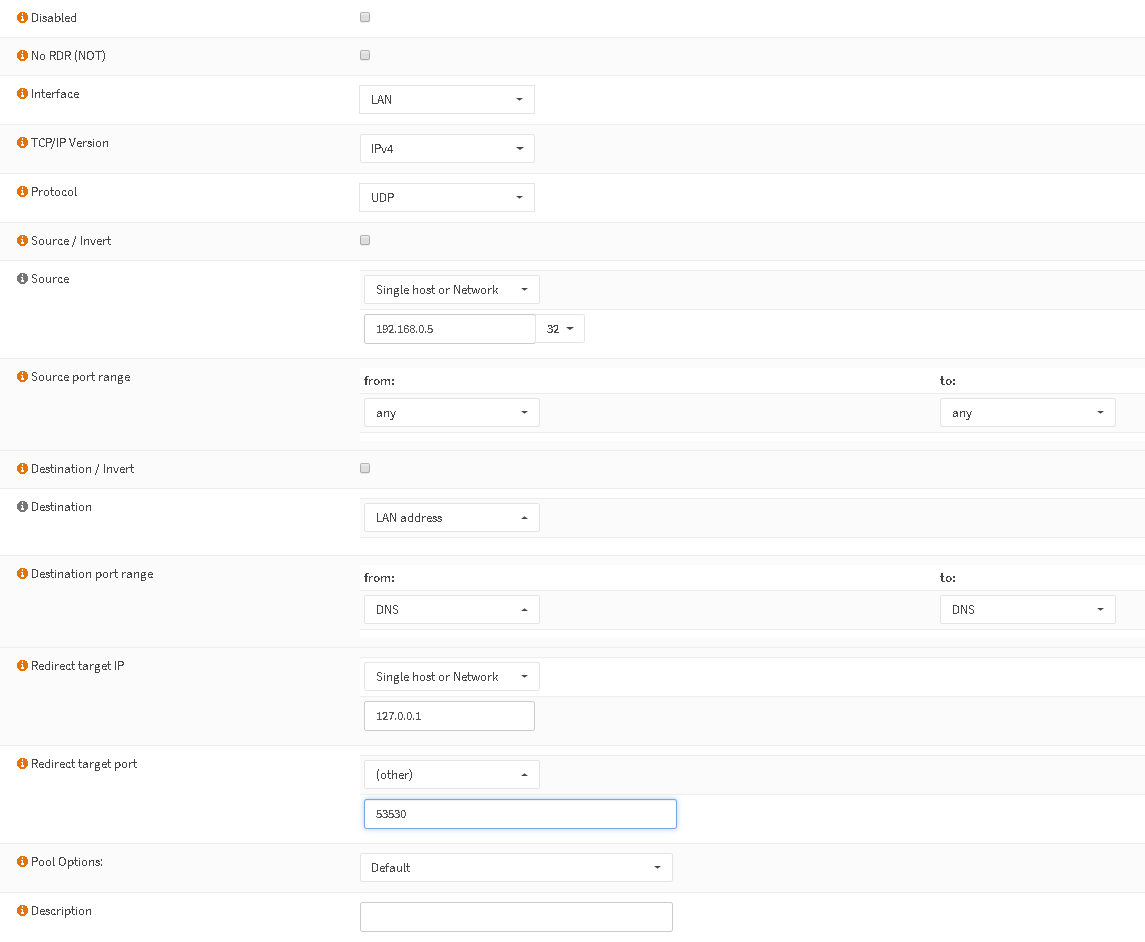Show help for TCP/IP Version
Viewport: 1145px width, 942px height.
(x=22, y=142)
